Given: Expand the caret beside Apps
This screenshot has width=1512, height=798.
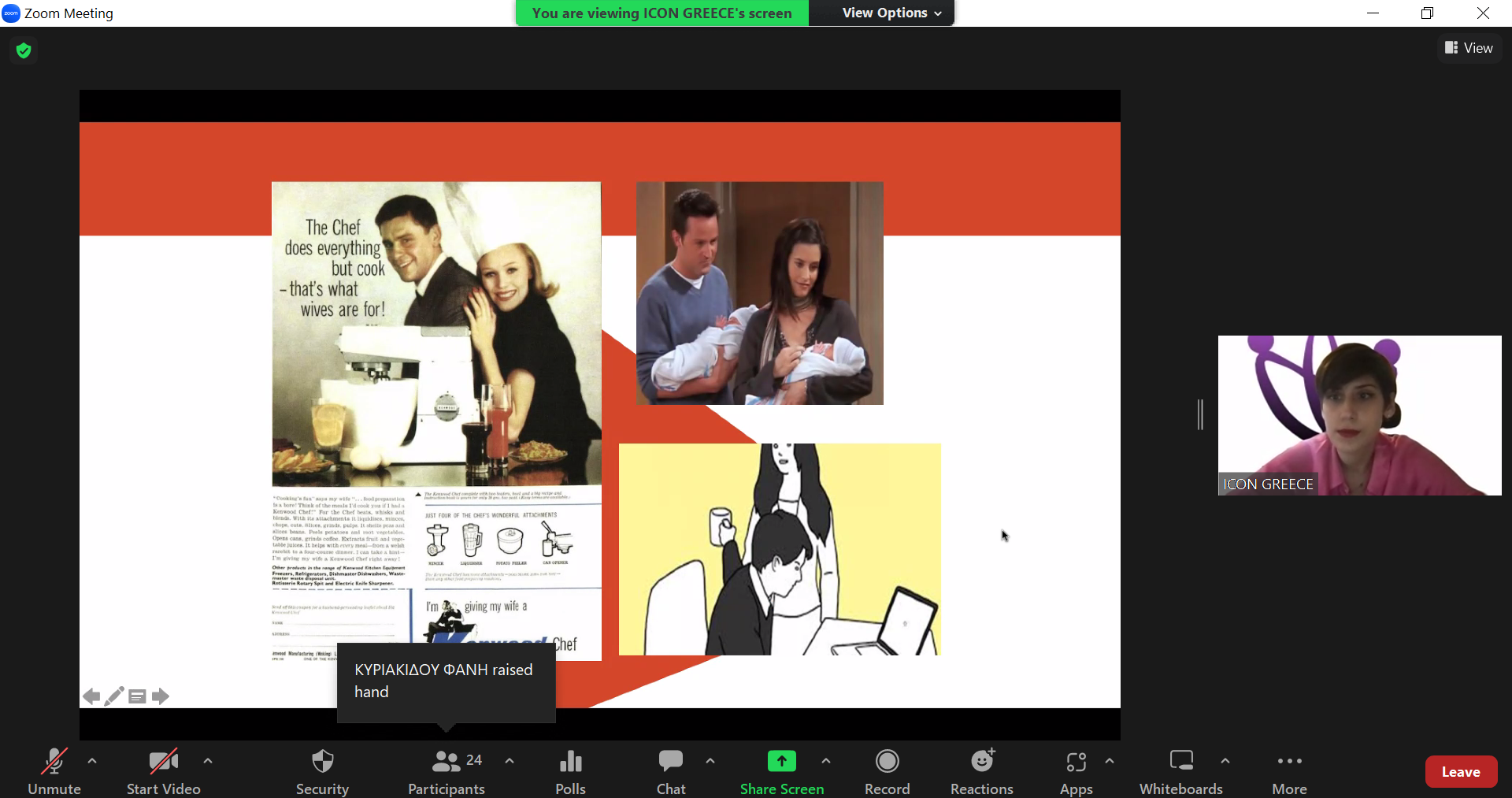Looking at the screenshot, I should pos(1110,761).
